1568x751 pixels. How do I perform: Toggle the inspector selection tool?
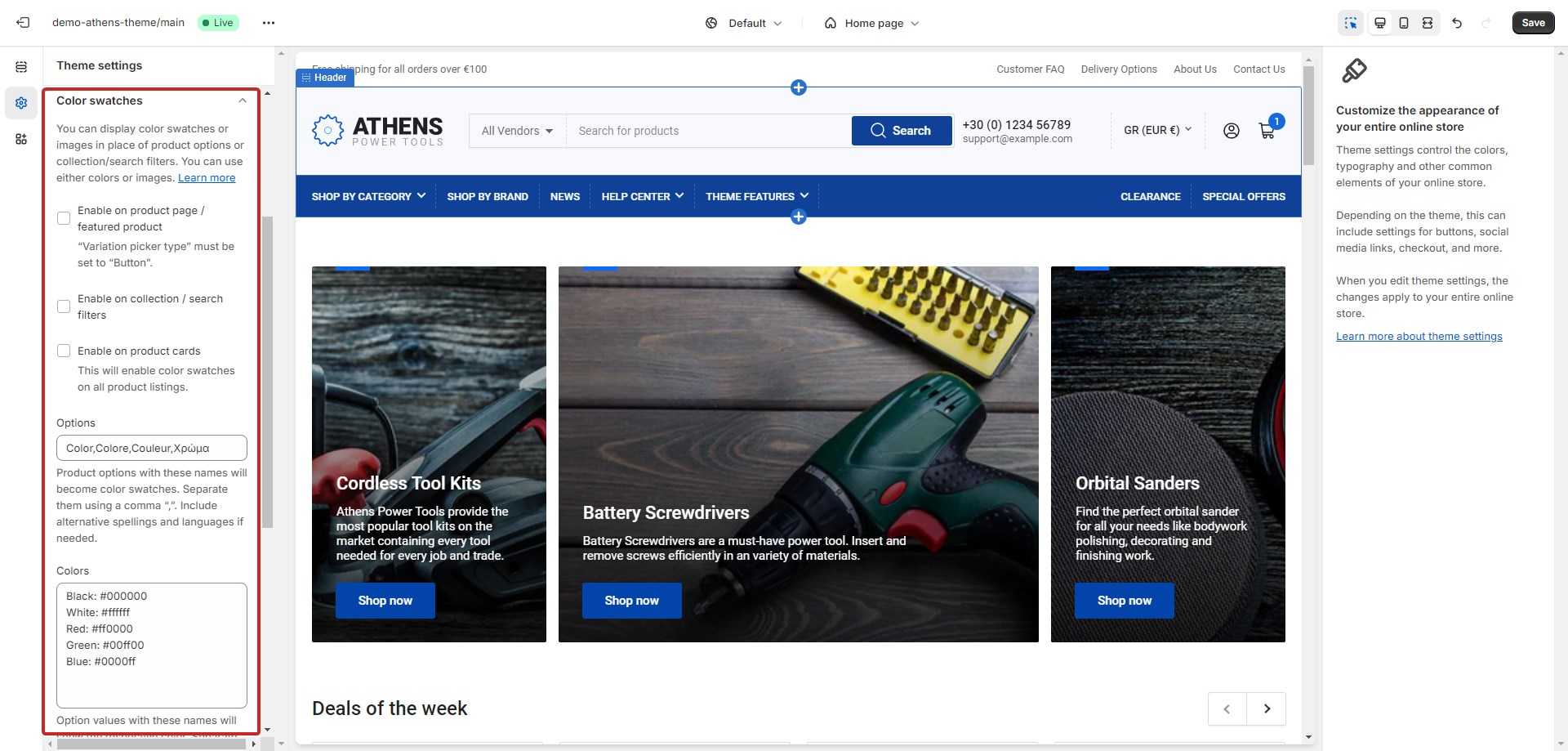click(x=1351, y=23)
